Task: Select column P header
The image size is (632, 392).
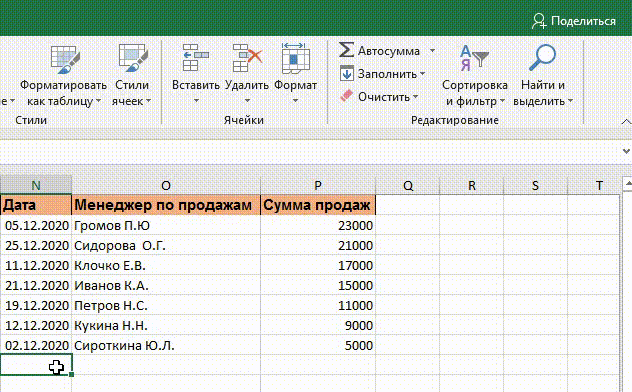Action: click(318, 185)
